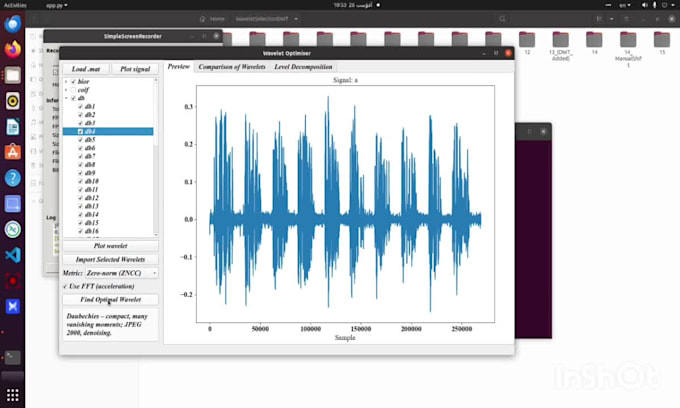The height and width of the screenshot is (408, 680).
Task: Launch Firefox from the dock
Action: pyautogui.click(x=13, y=49)
